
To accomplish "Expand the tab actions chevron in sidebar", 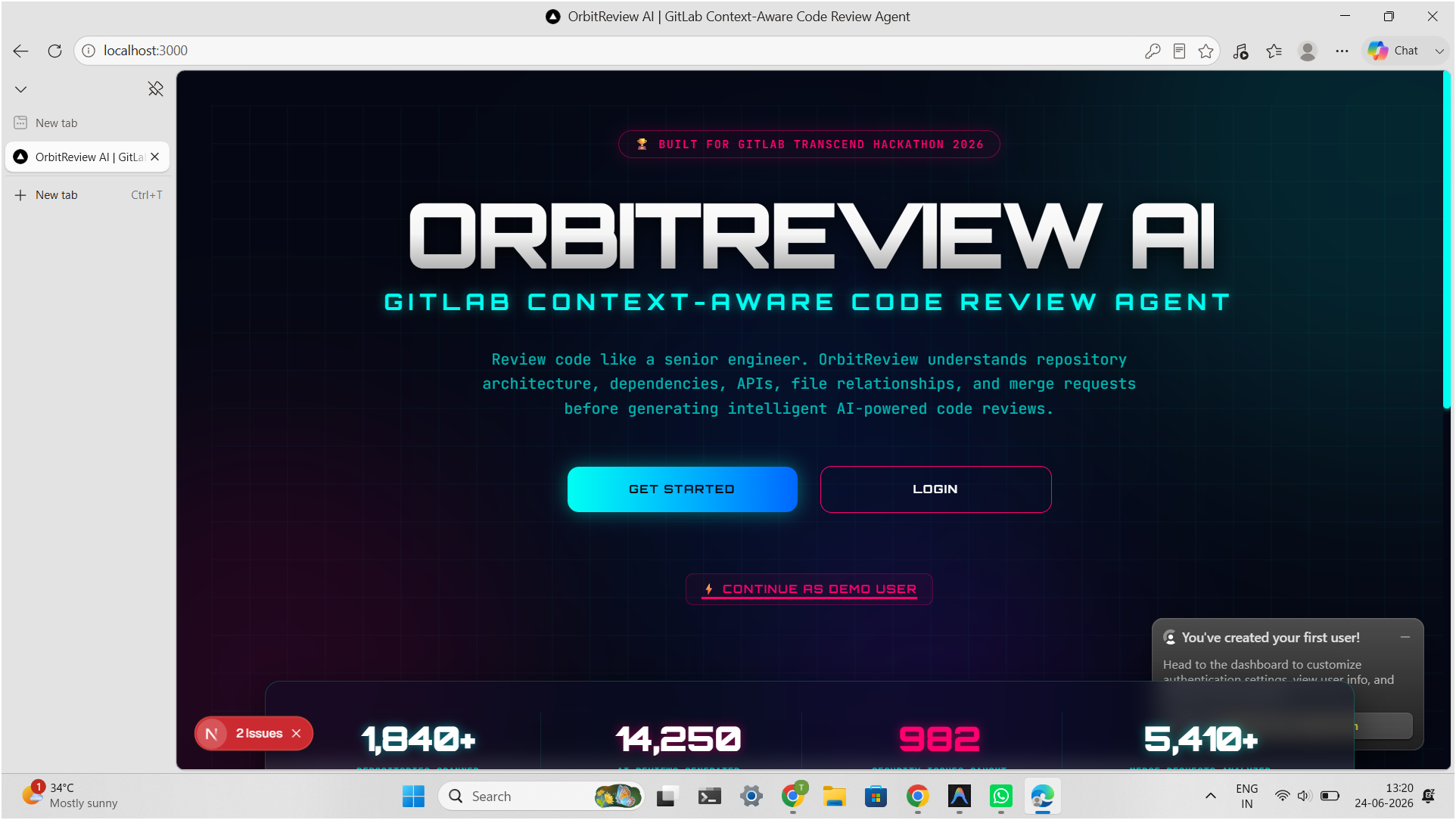I will (21, 89).
